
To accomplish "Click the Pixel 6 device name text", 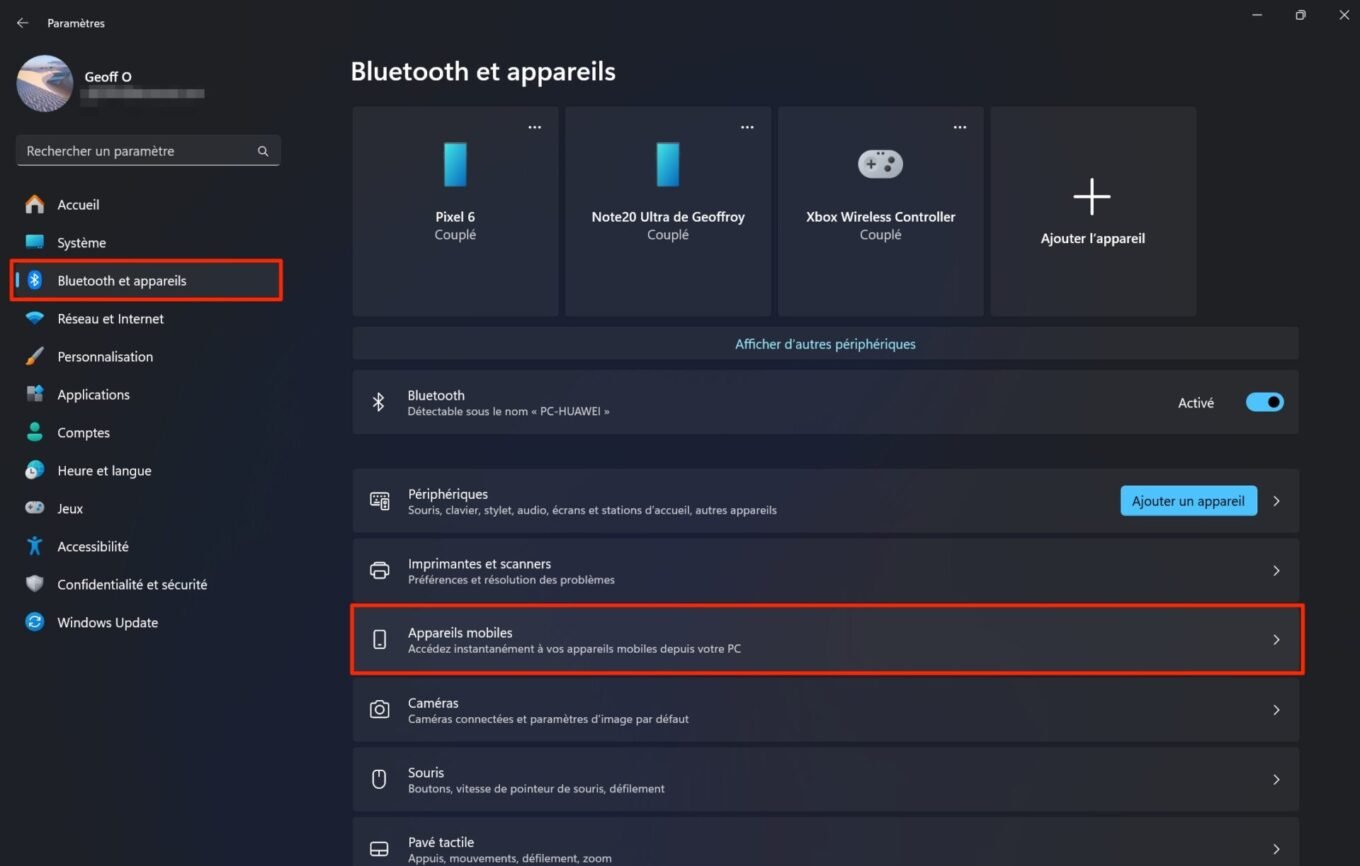I will click(455, 217).
